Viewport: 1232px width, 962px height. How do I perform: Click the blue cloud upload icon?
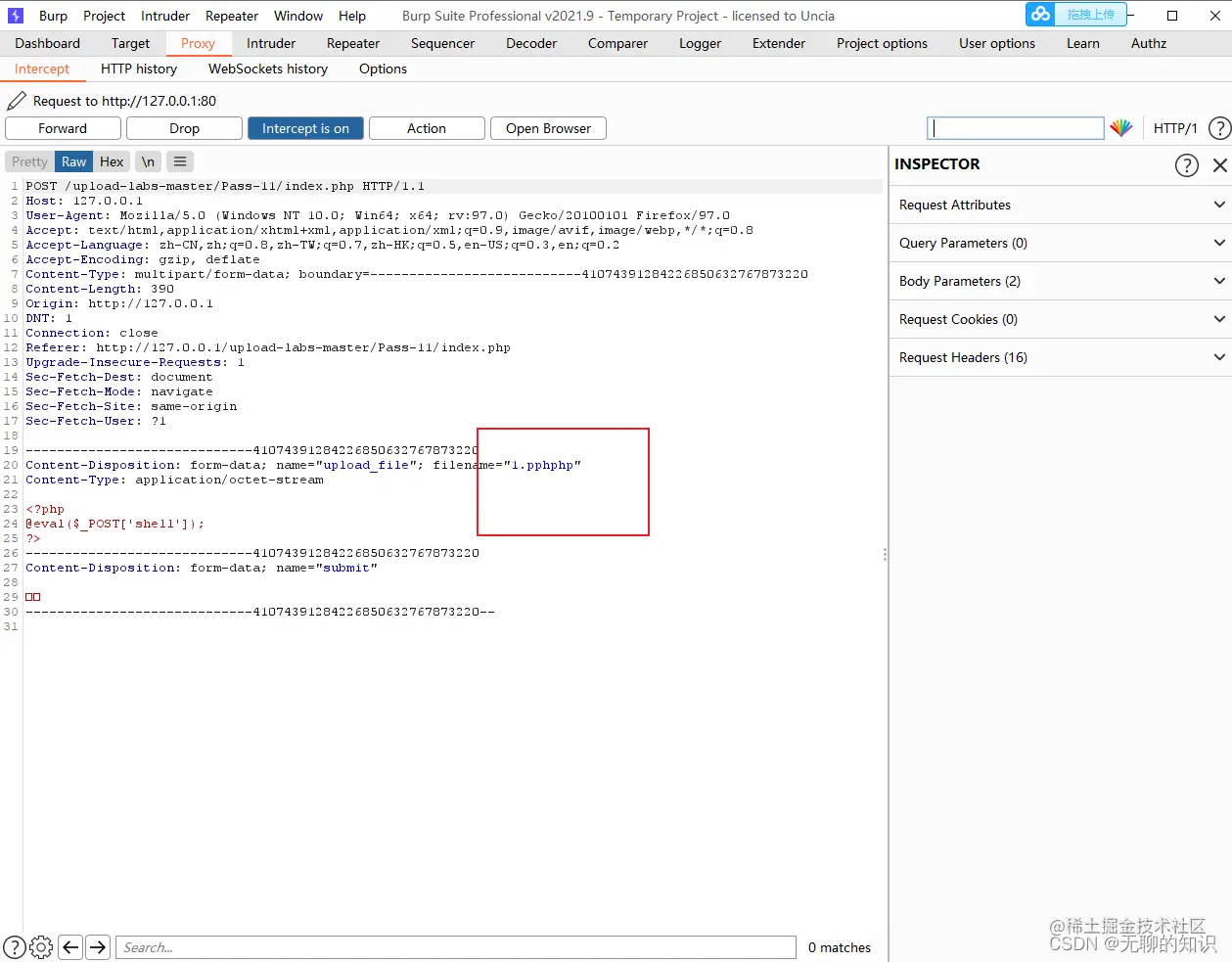tap(1041, 14)
